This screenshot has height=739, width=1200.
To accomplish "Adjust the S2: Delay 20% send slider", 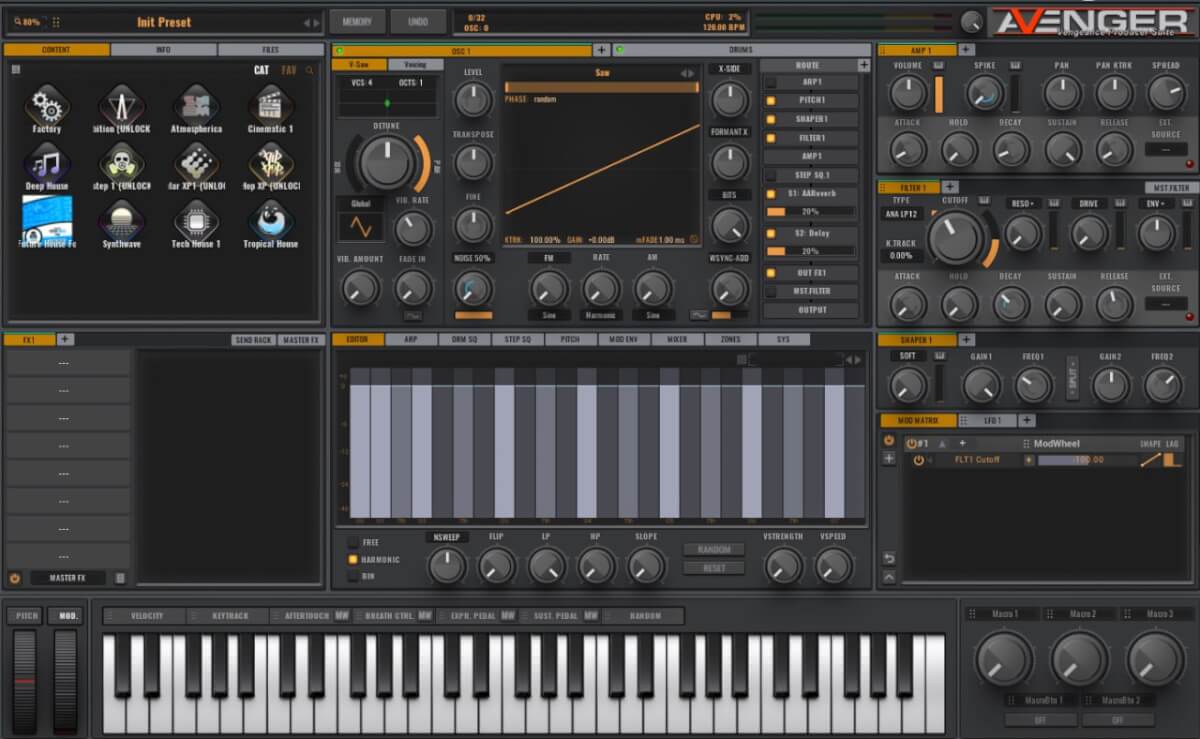I will pyautogui.click(x=810, y=251).
